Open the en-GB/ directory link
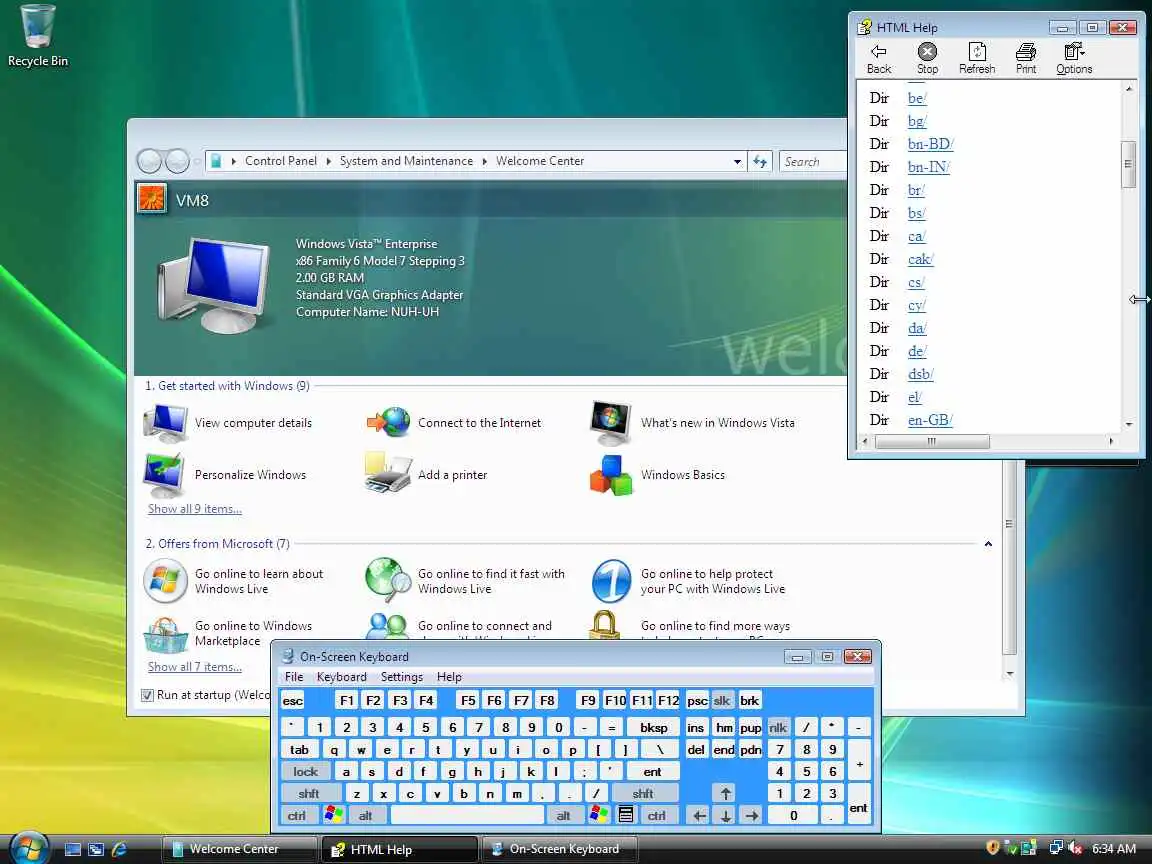The height and width of the screenshot is (864, 1152). click(930, 420)
